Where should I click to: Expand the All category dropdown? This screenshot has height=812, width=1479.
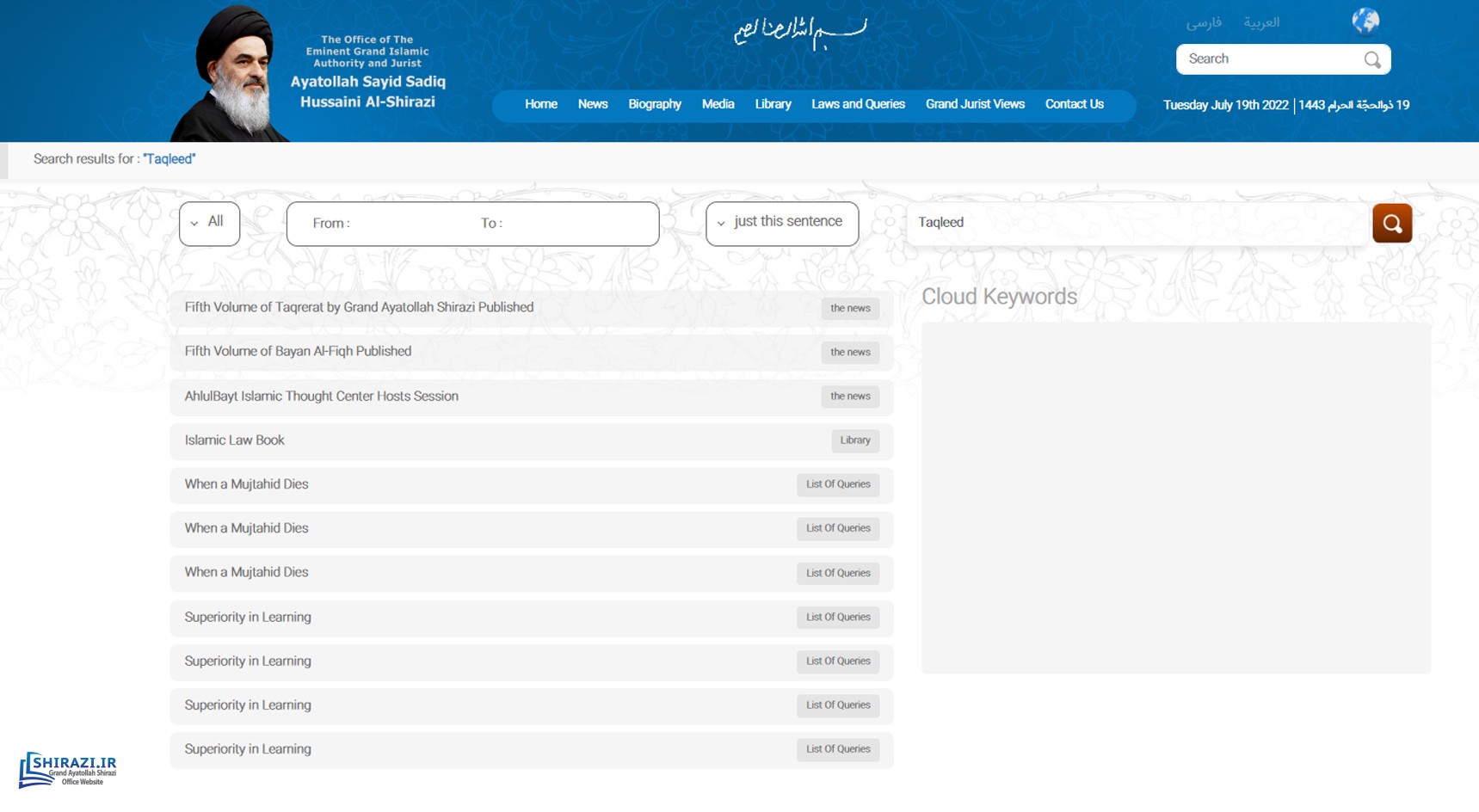point(209,223)
